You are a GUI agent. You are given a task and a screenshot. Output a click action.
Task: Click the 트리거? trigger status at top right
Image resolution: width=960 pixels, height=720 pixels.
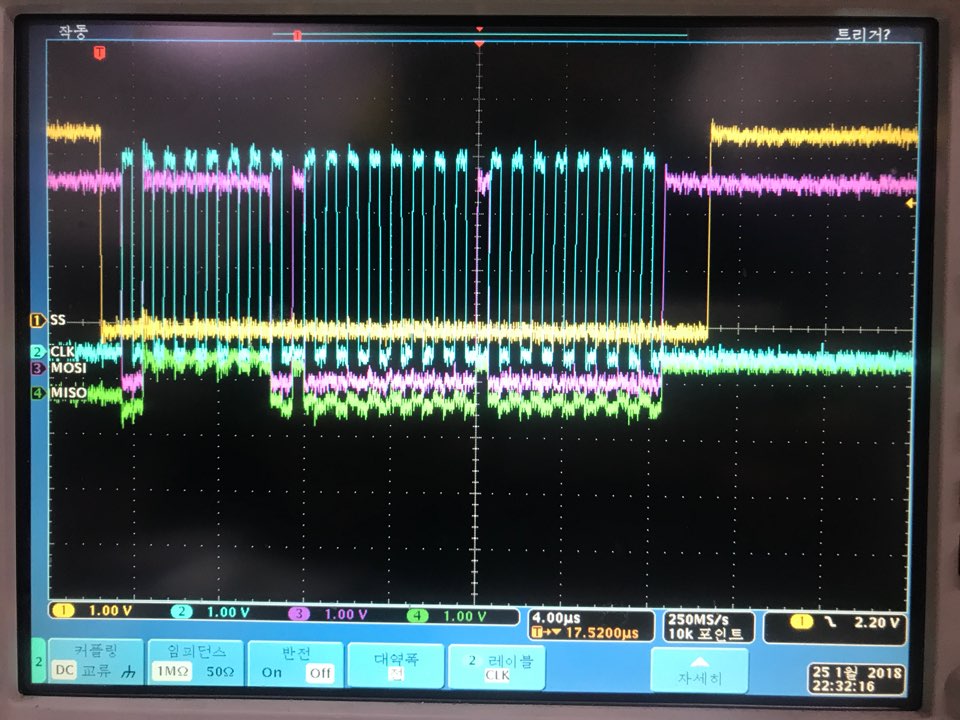[862, 34]
